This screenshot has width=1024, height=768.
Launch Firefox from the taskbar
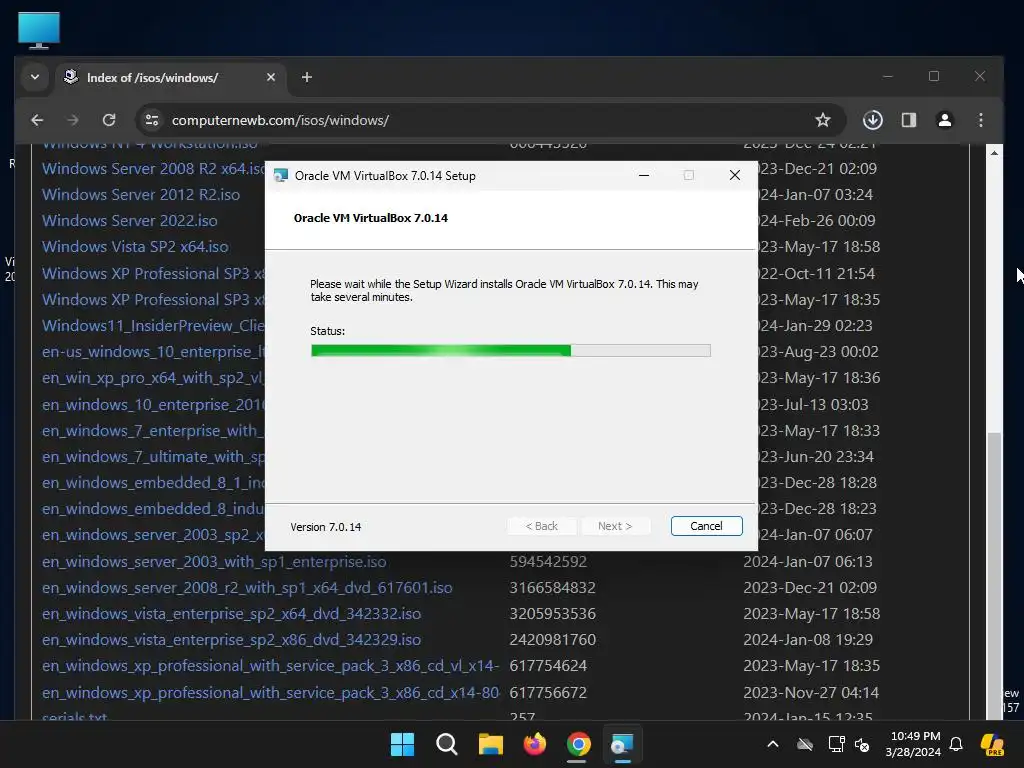point(535,744)
